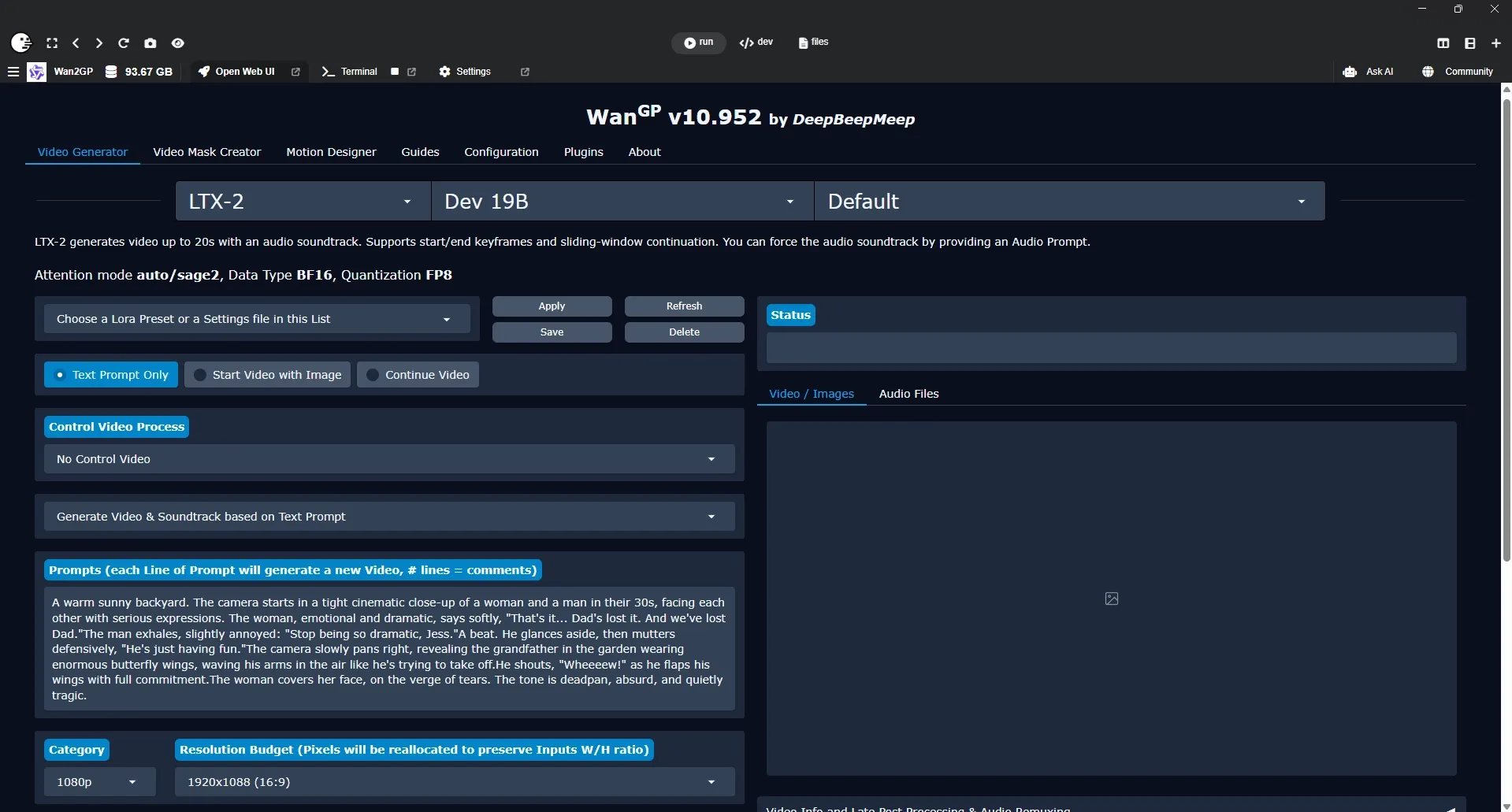Split view into columns icon
Screen dimensions: 1512x812
pyautogui.click(x=1443, y=43)
